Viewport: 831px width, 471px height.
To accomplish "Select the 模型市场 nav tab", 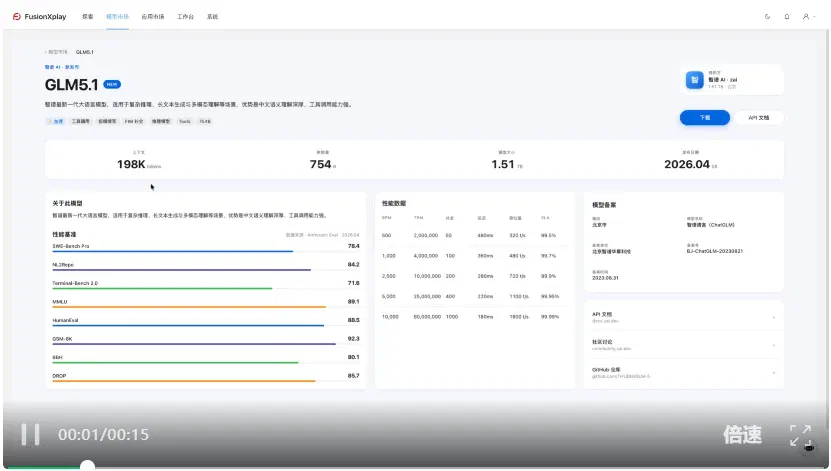I will pos(117,17).
